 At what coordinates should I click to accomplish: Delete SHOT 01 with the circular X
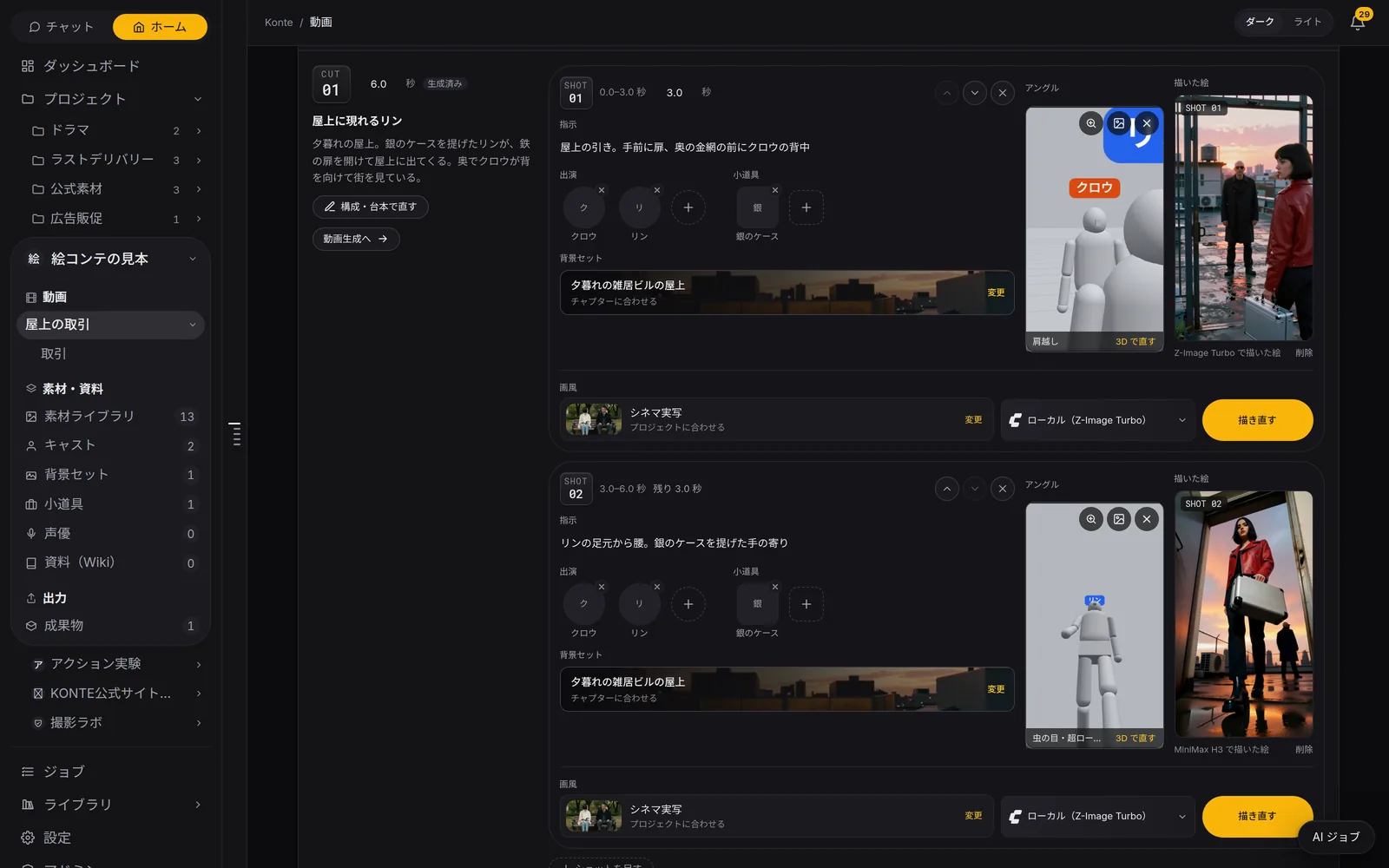point(1003,93)
